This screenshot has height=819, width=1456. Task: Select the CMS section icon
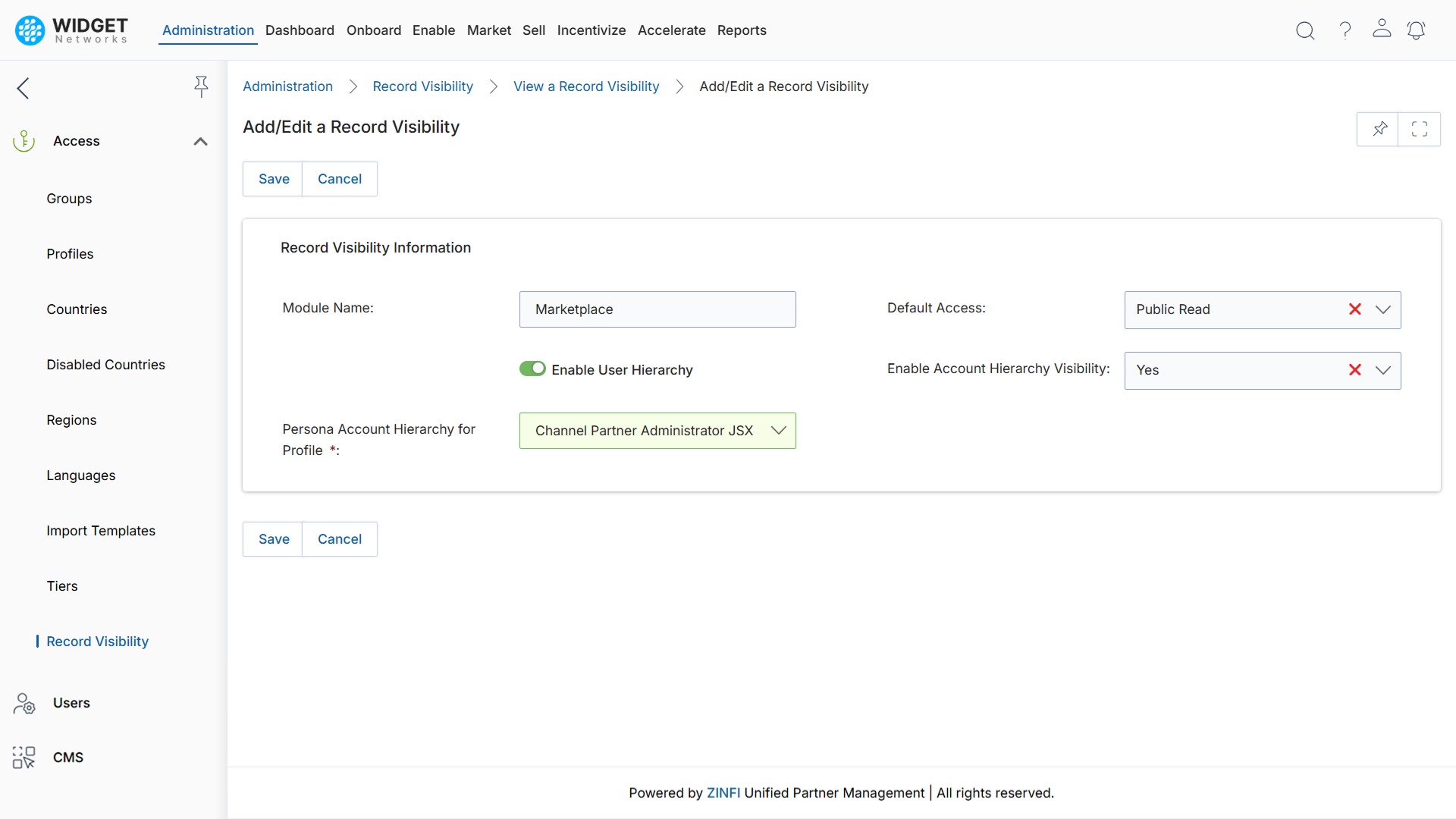tap(24, 757)
